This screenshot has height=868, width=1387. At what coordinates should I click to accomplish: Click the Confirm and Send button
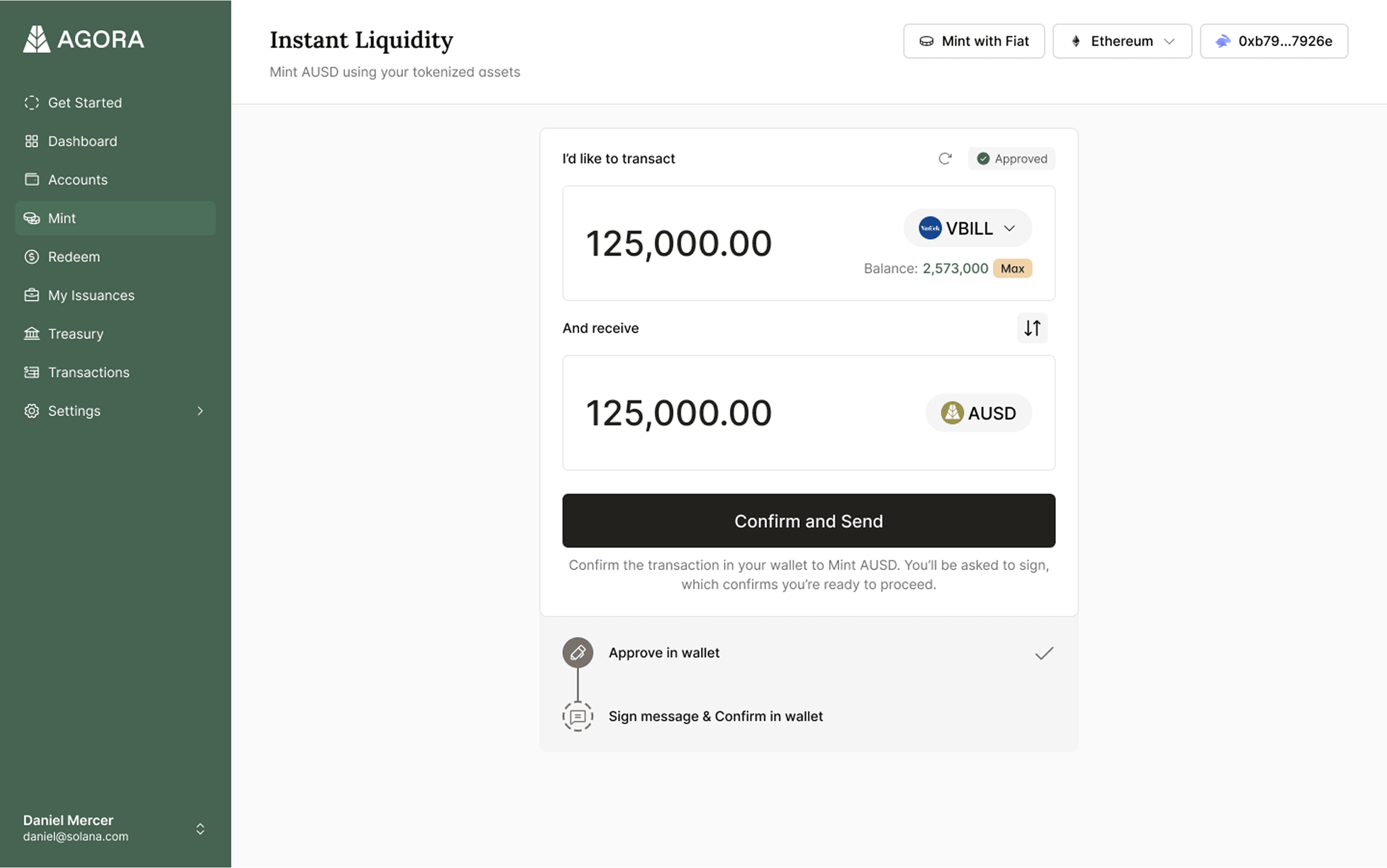pyautogui.click(x=808, y=520)
